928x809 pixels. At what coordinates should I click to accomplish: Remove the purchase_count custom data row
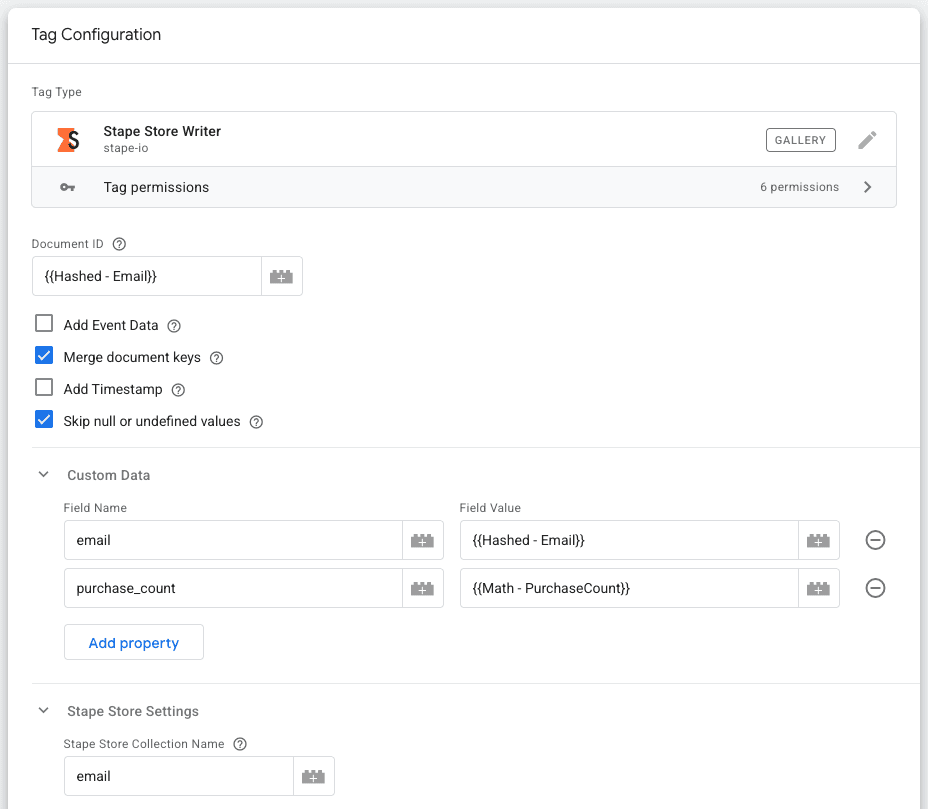click(x=875, y=588)
